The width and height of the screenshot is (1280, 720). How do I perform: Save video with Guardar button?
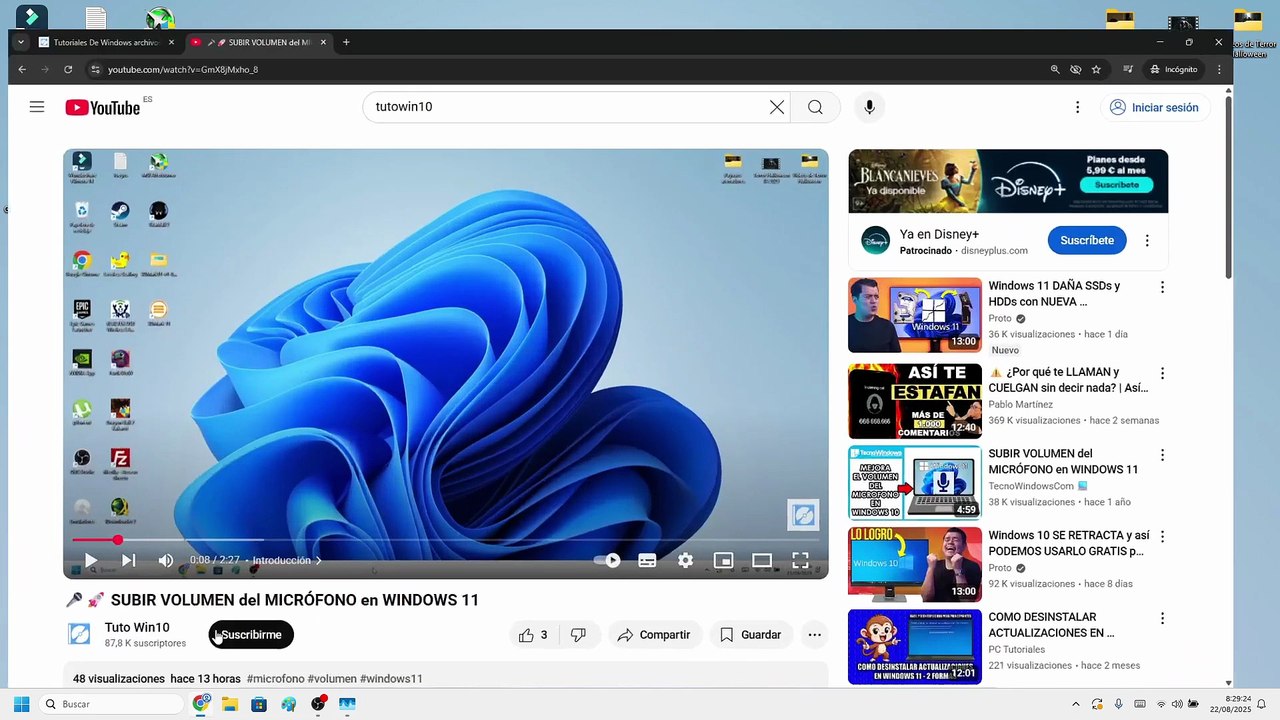[750, 635]
